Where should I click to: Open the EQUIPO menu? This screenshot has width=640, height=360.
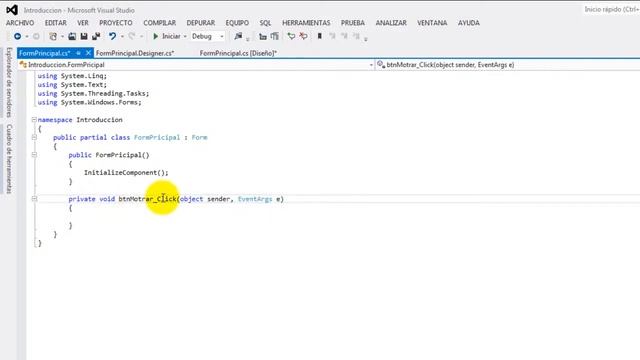tap(237, 23)
